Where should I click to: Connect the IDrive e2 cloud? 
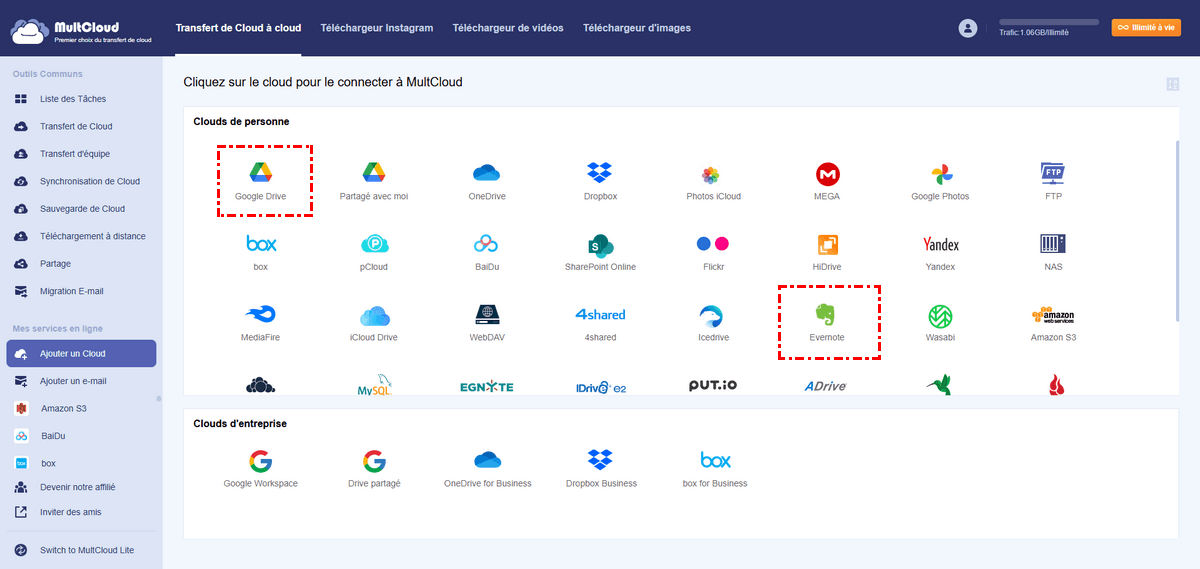[600, 387]
